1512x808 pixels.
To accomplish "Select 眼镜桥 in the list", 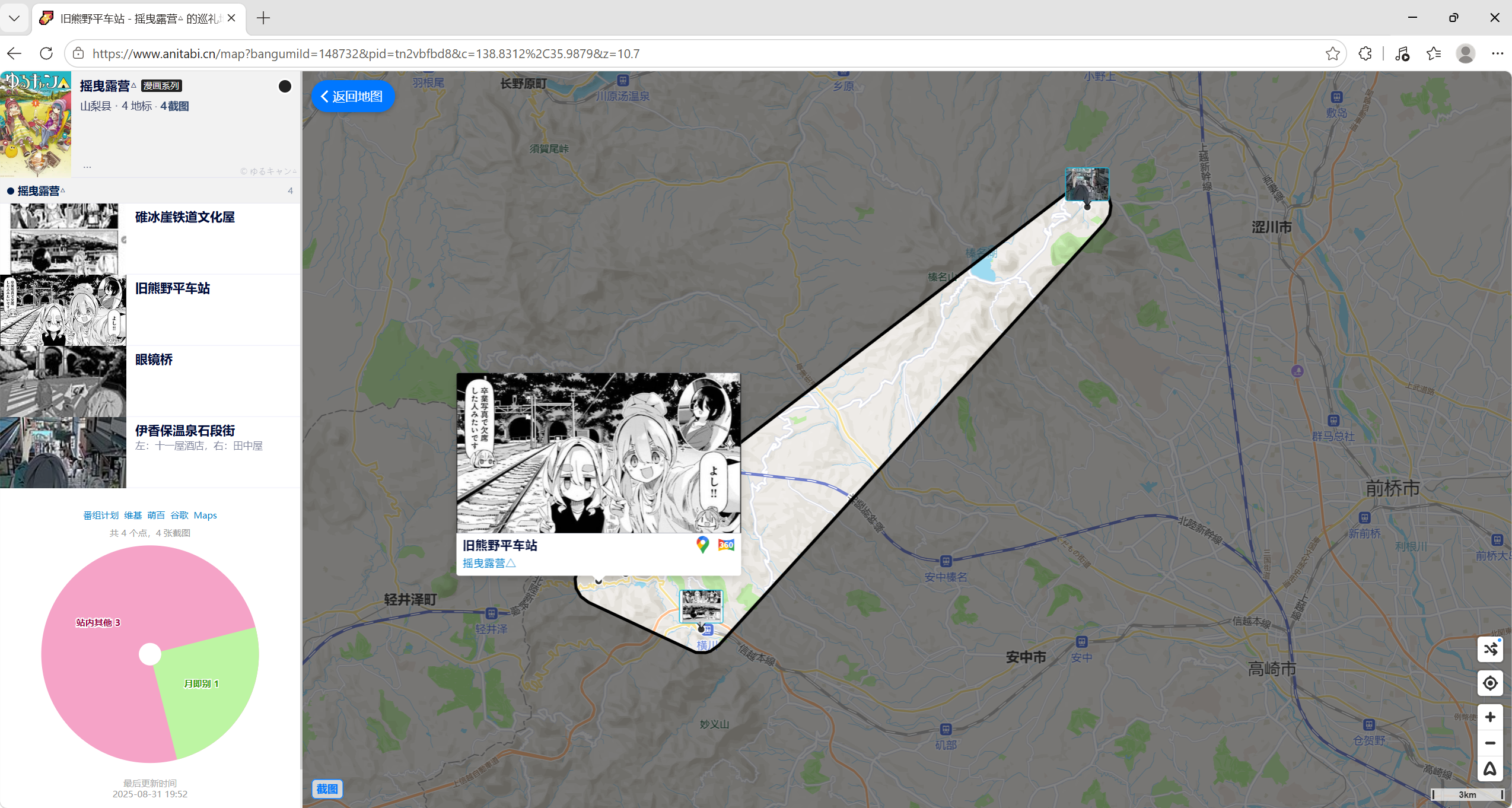I will 154,360.
